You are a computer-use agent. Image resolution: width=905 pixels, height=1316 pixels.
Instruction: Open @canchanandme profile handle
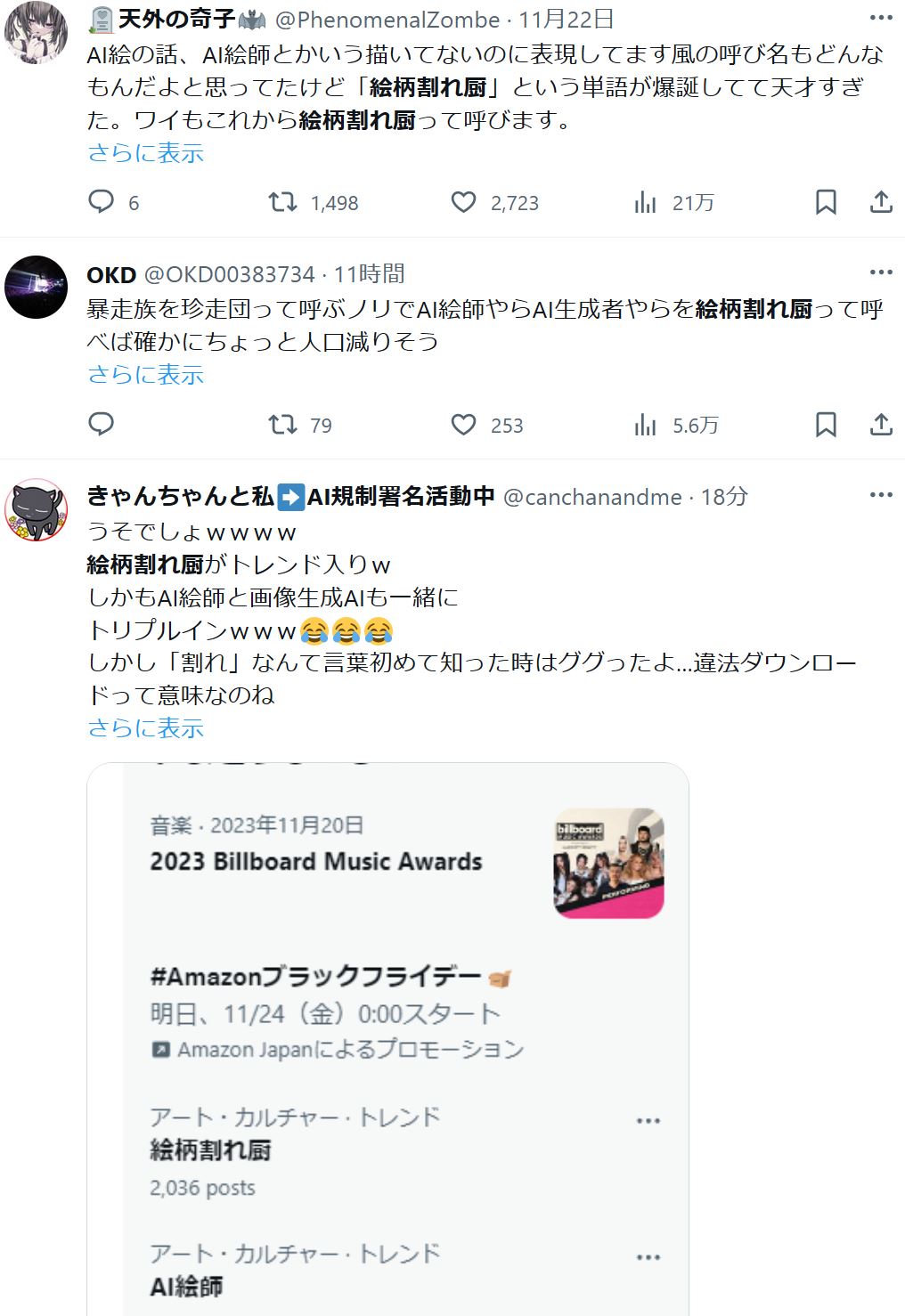pyautogui.click(x=592, y=497)
